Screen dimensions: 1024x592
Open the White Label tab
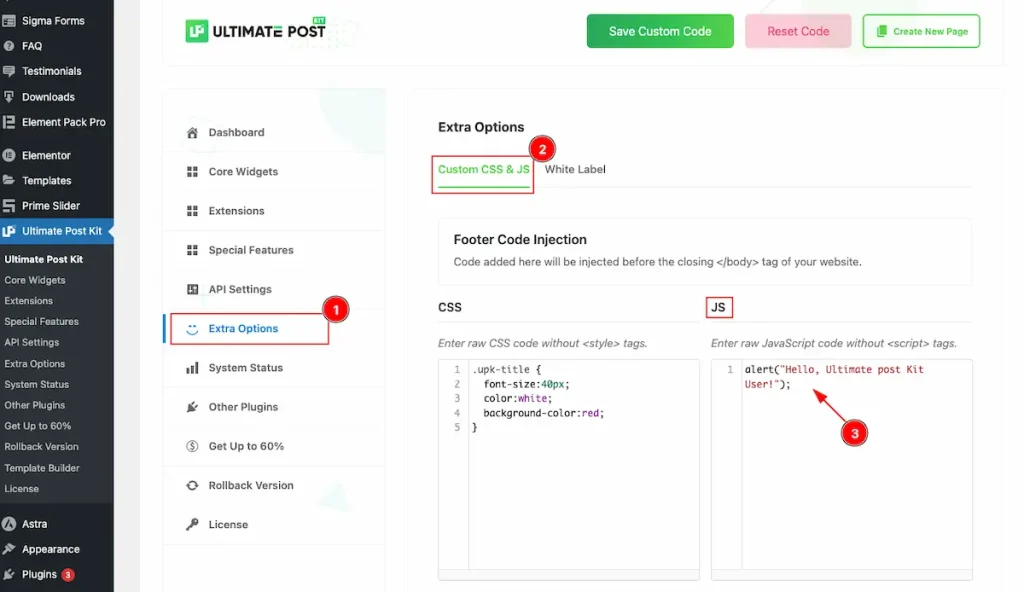pos(575,170)
